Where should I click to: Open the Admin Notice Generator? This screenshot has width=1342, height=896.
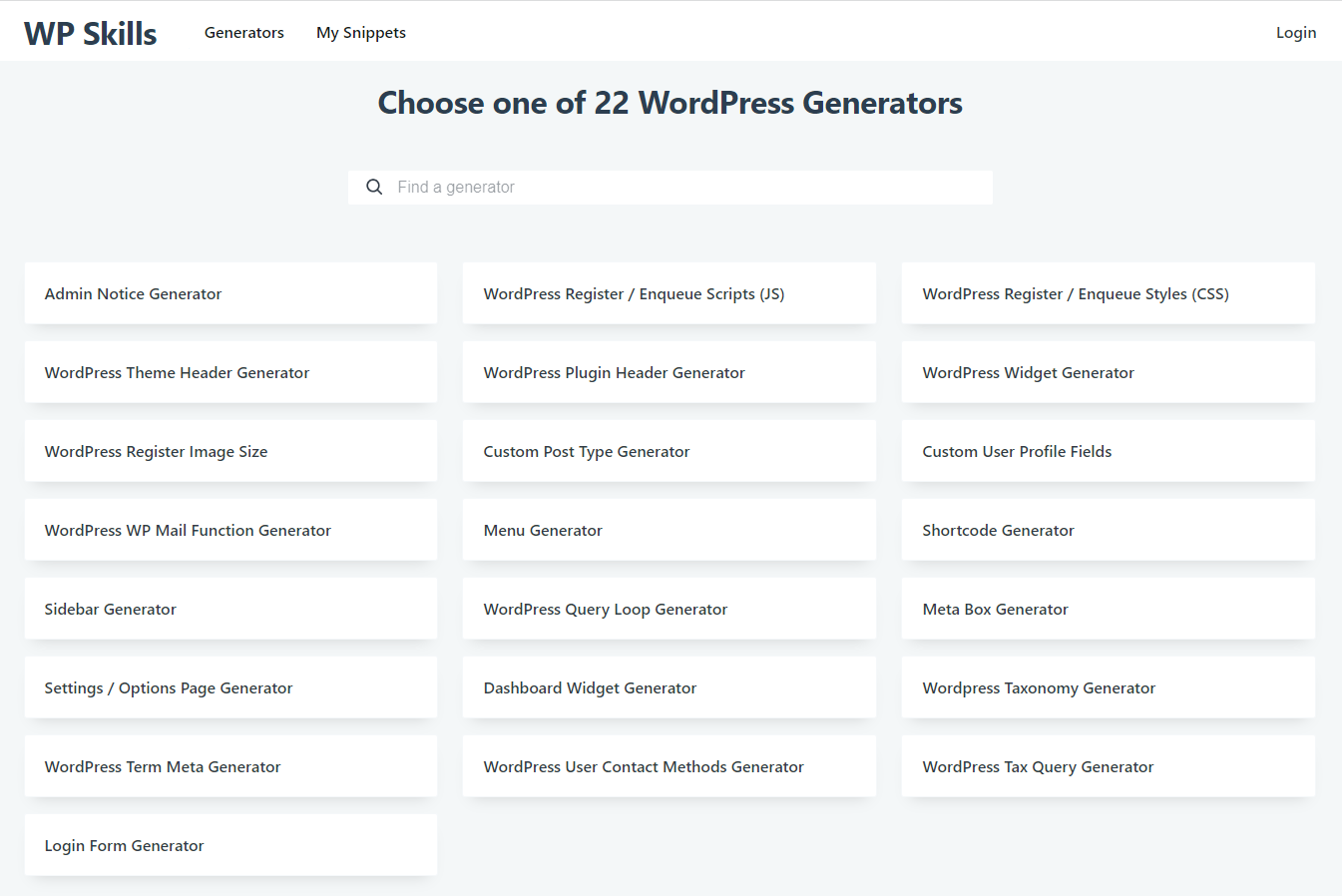(230, 292)
